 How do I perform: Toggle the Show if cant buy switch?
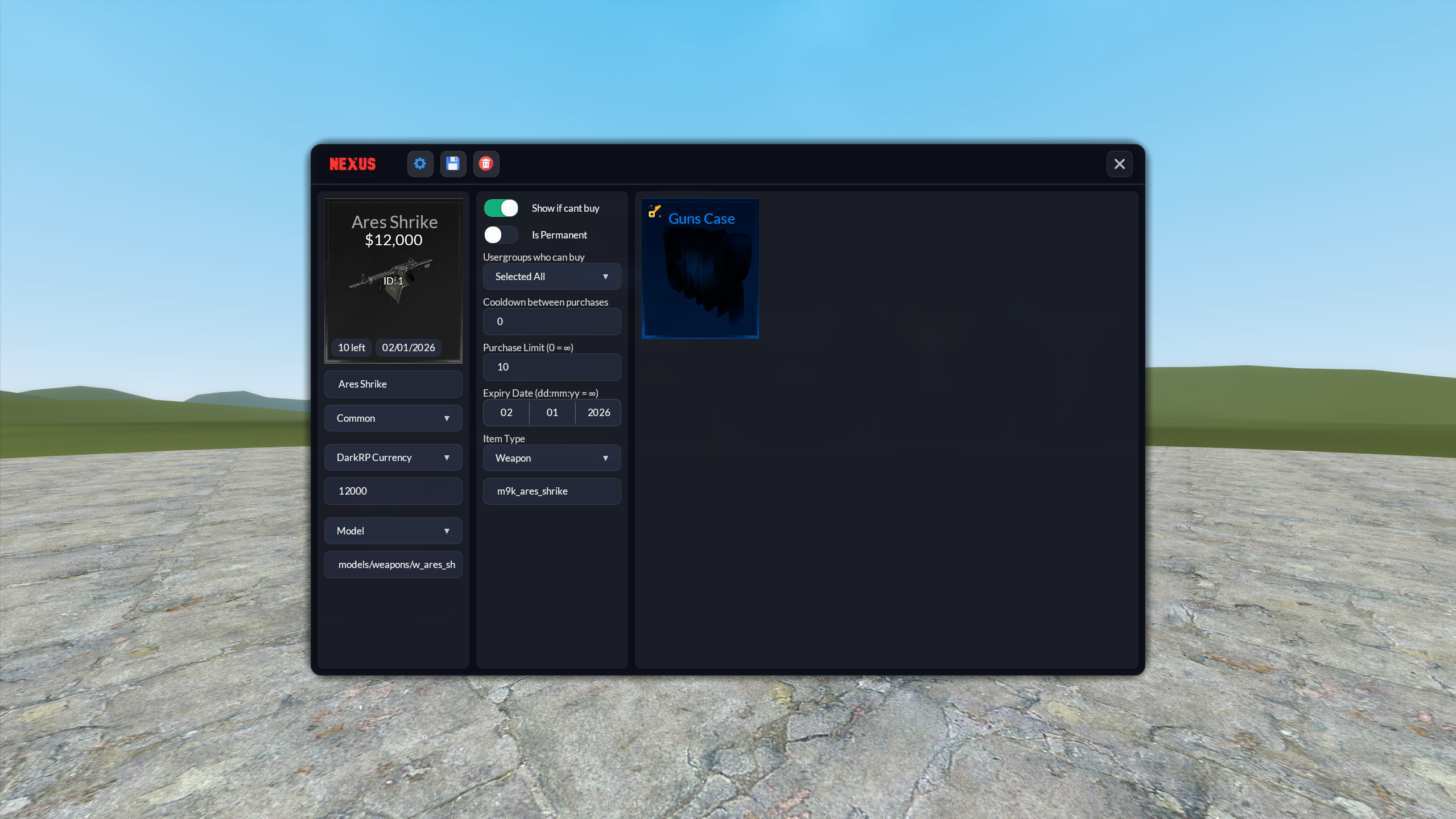click(501, 208)
